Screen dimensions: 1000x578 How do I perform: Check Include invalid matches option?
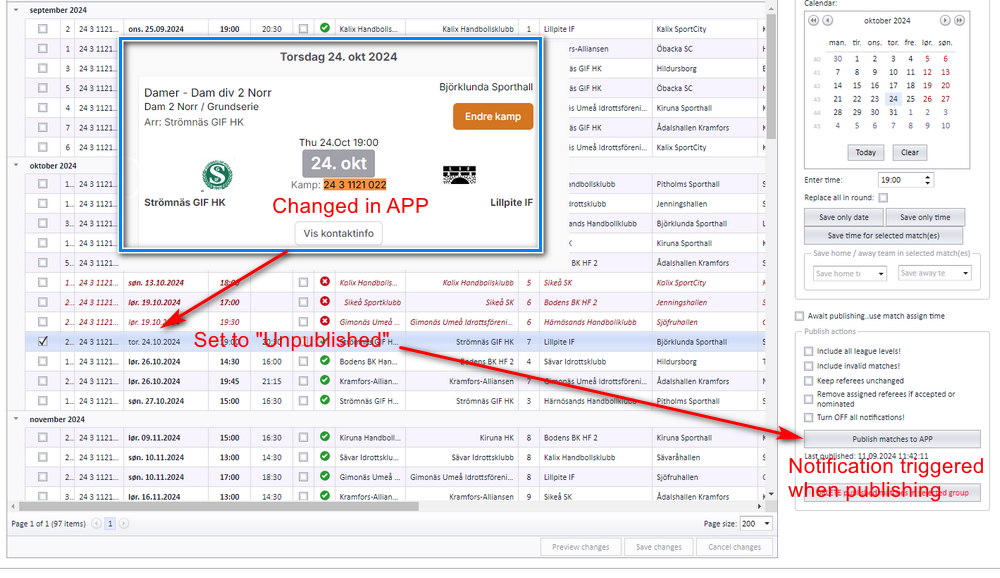point(809,366)
